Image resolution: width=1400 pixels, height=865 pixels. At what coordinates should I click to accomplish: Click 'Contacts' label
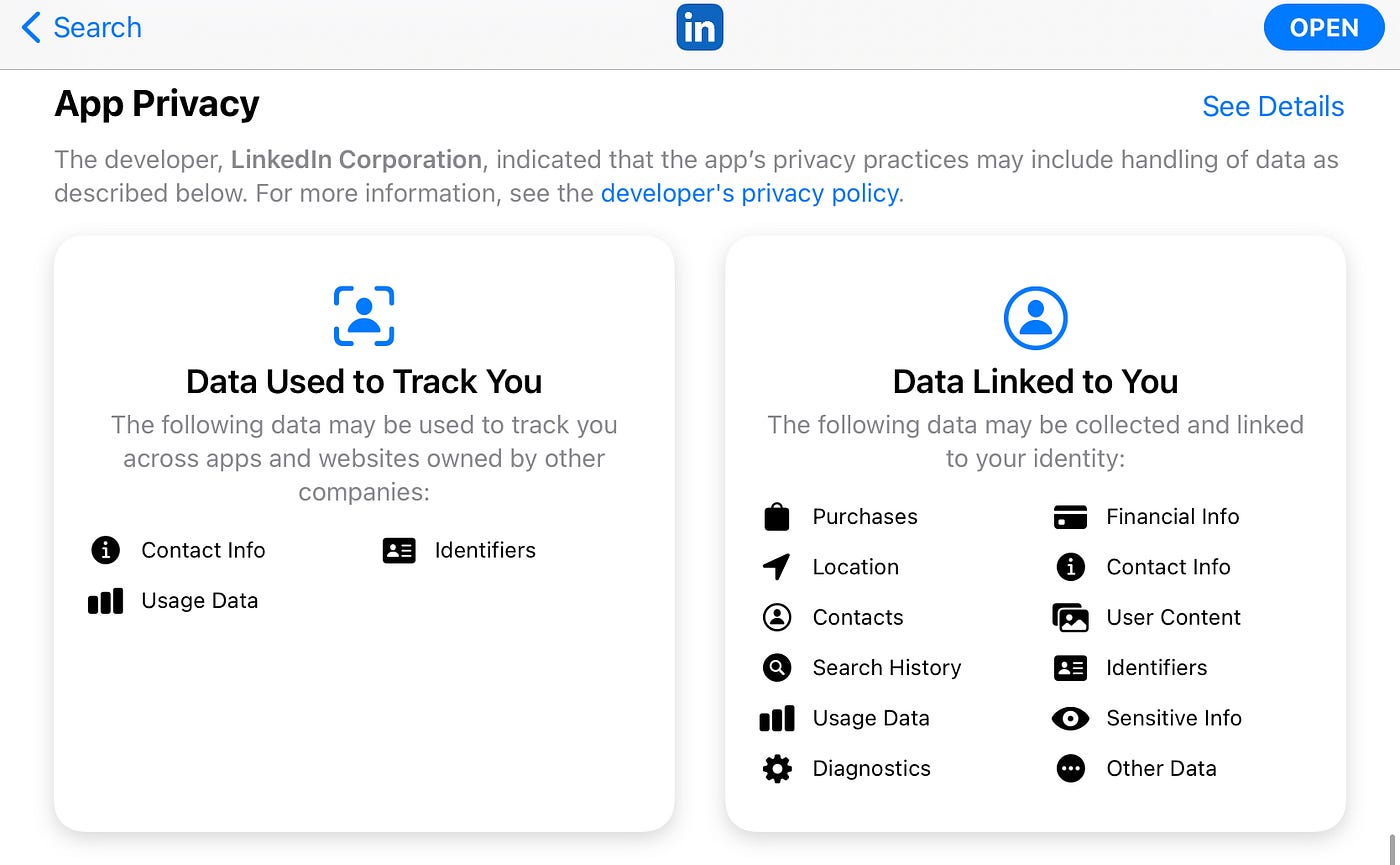[x=858, y=617]
